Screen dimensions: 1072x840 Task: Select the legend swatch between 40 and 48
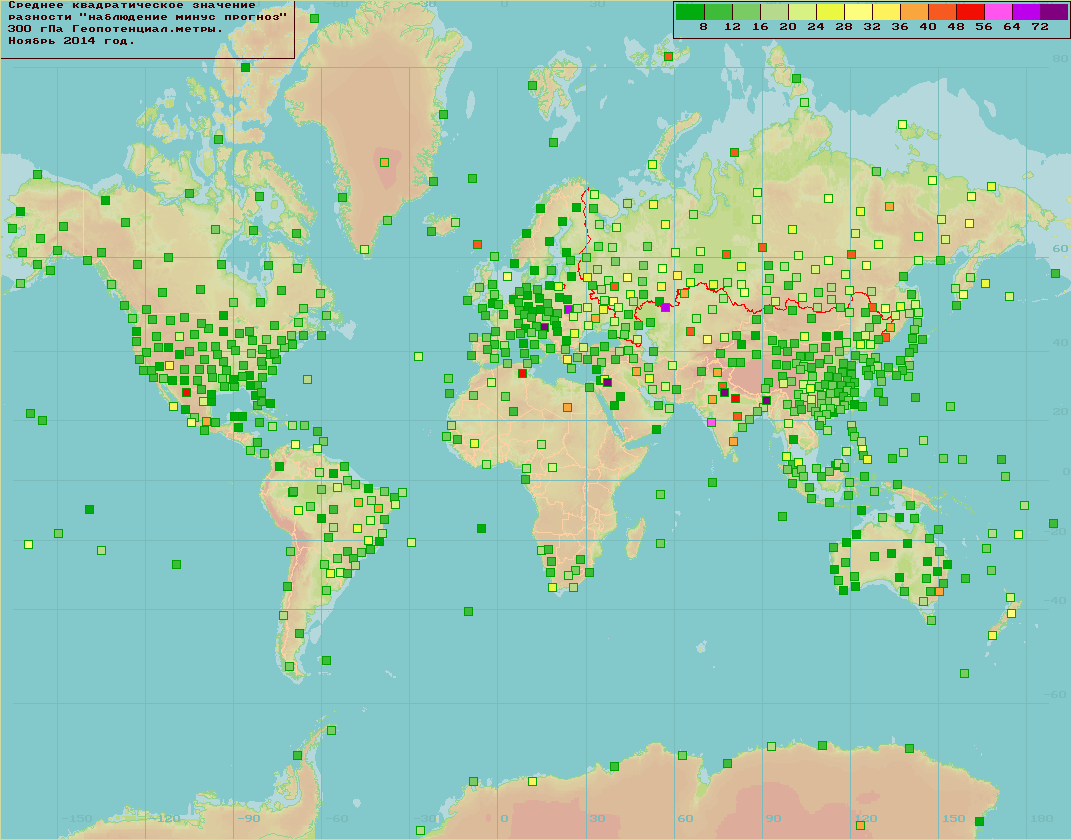click(942, 12)
